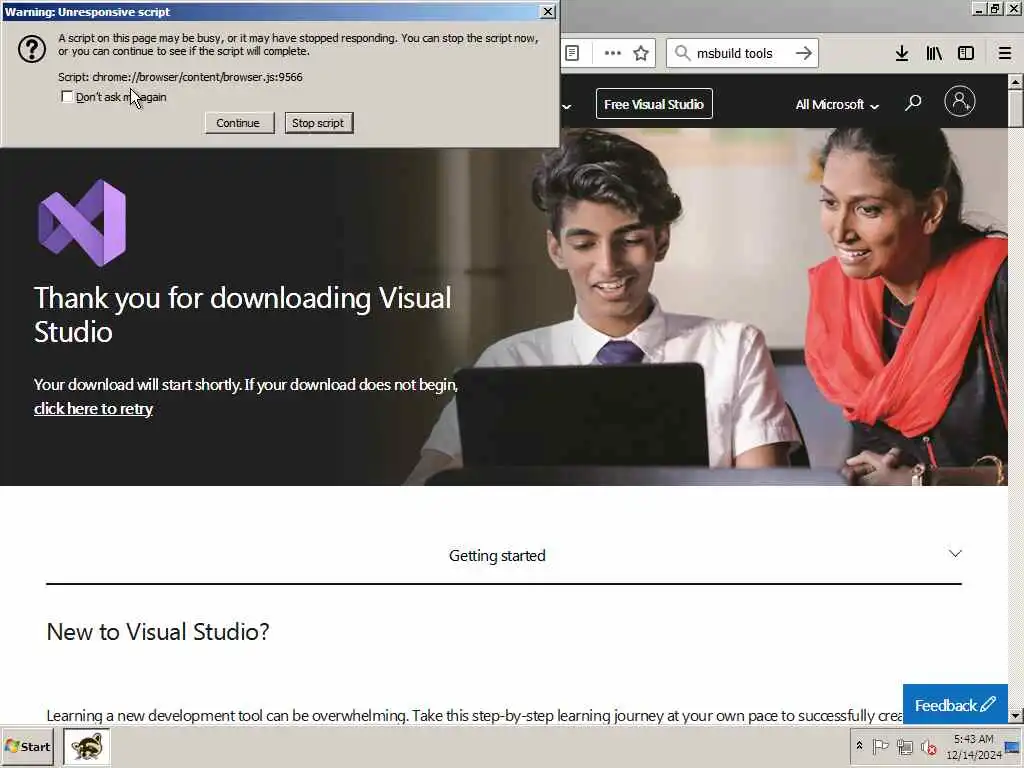1024x768 pixels.
Task: Click the page scrollbar up arrow
Action: tap(1015, 82)
